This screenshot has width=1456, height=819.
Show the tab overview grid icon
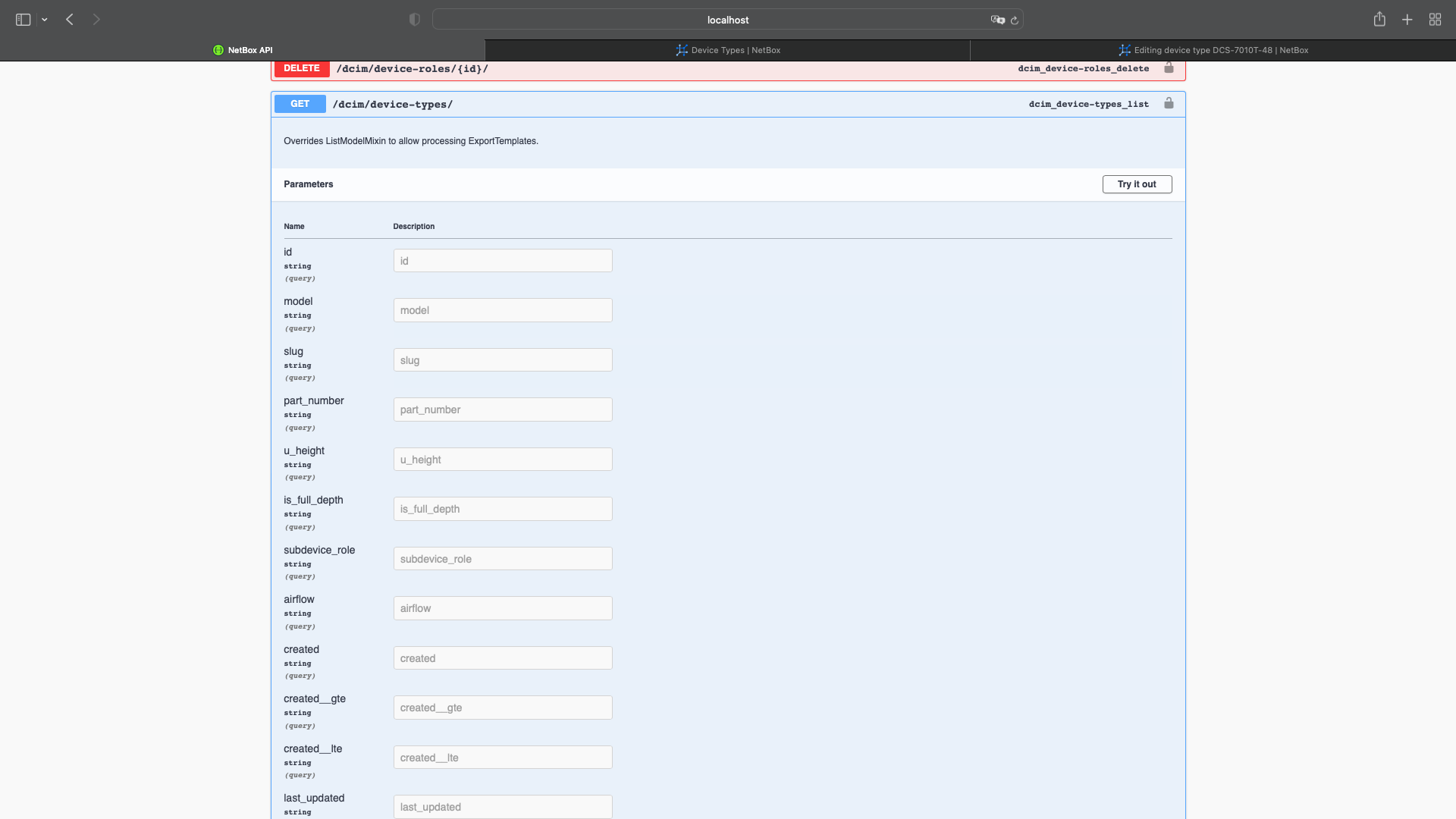pyautogui.click(x=1435, y=19)
